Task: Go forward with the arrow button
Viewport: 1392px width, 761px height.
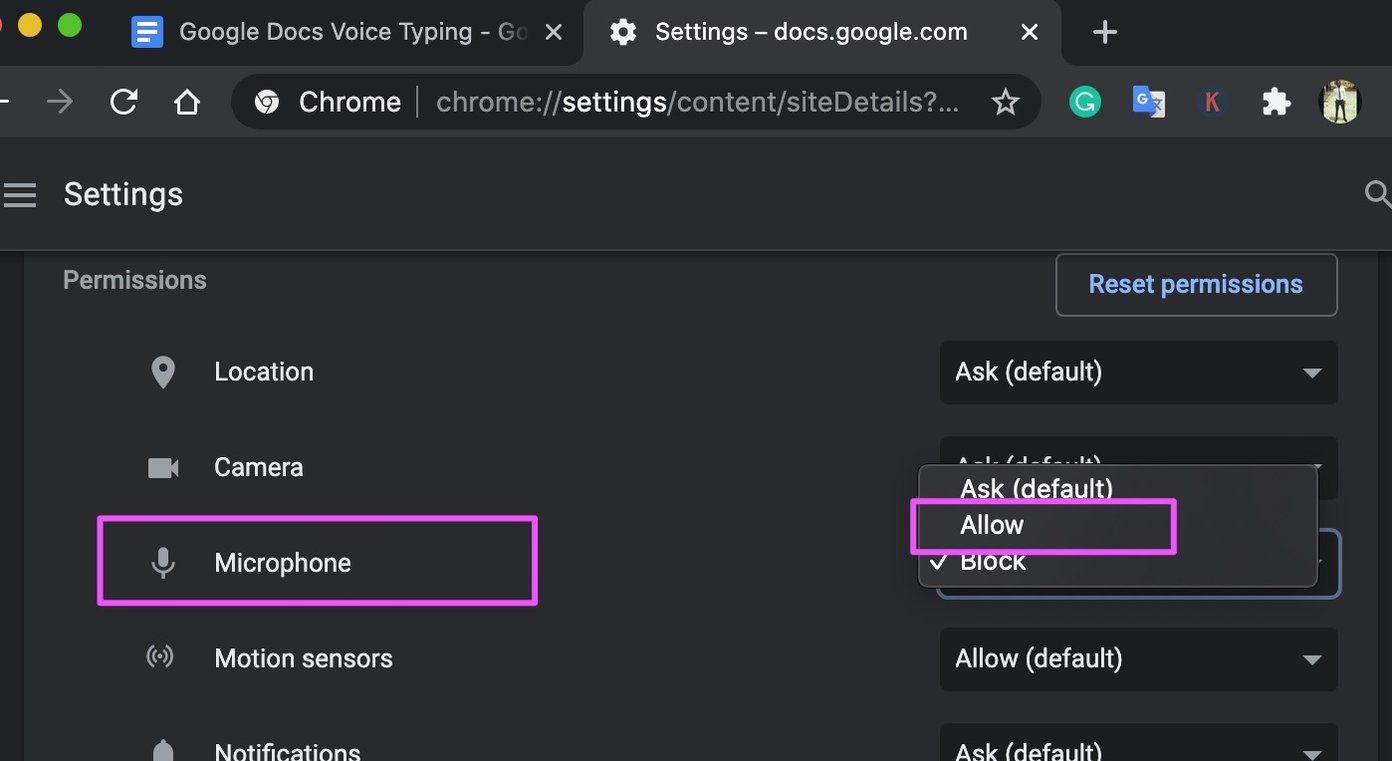Action: (x=60, y=101)
